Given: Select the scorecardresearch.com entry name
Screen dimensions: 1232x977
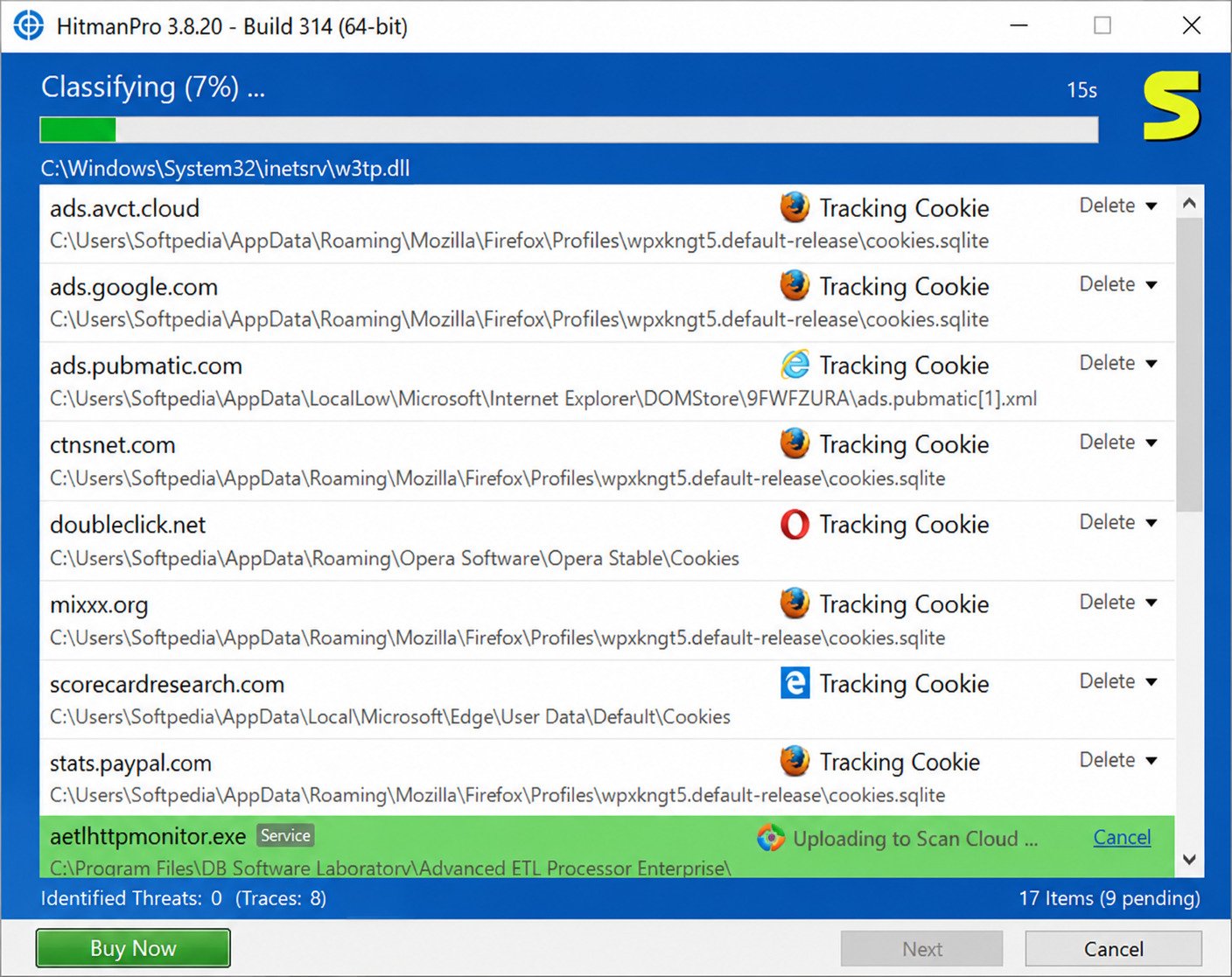Looking at the screenshot, I should pyautogui.click(x=167, y=684).
